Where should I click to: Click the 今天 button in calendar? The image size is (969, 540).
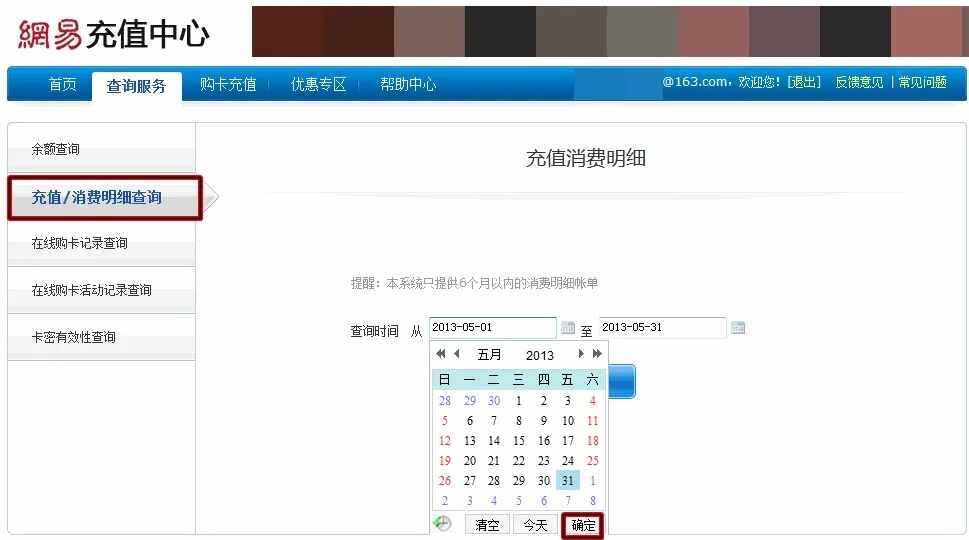click(x=535, y=525)
